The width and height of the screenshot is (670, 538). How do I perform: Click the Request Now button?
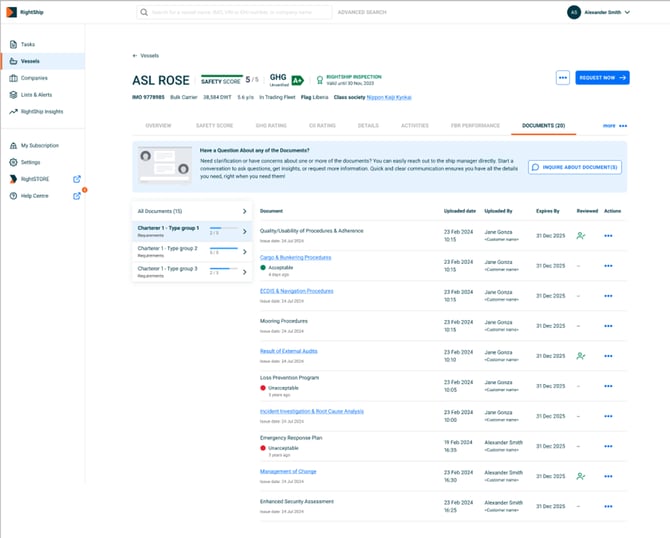[602, 77]
